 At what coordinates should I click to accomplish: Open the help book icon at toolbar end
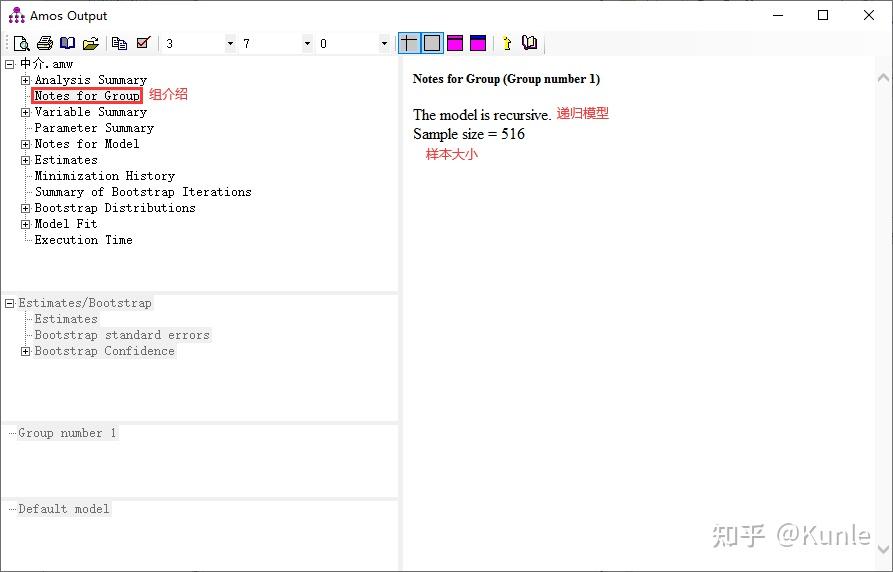(530, 43)
